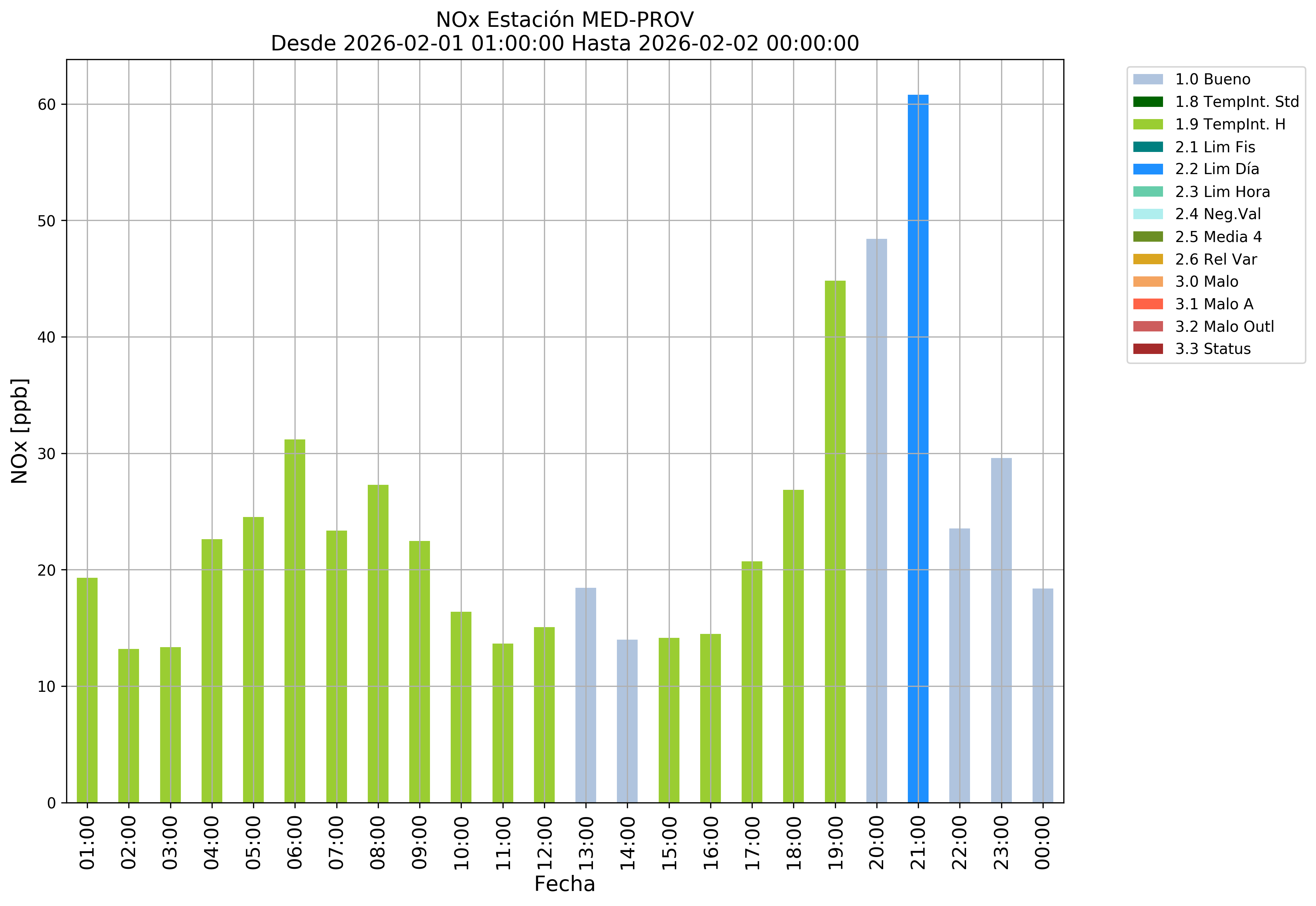The width and height of the screenshot is (1316, 906).
Task: Click the green bar at 19:00
Action: (x=835, y=542)
